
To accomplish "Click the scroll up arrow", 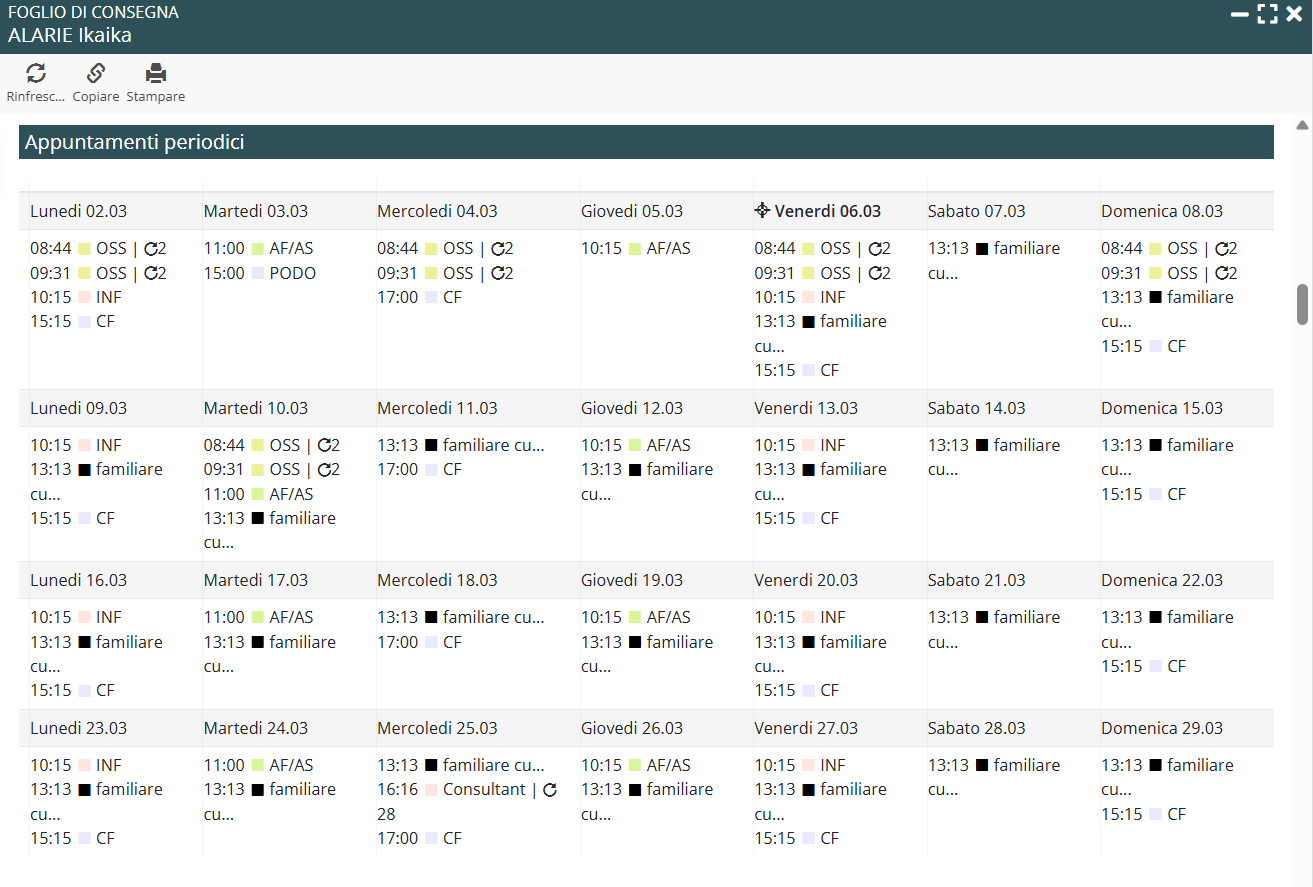I will [1302, 126].
